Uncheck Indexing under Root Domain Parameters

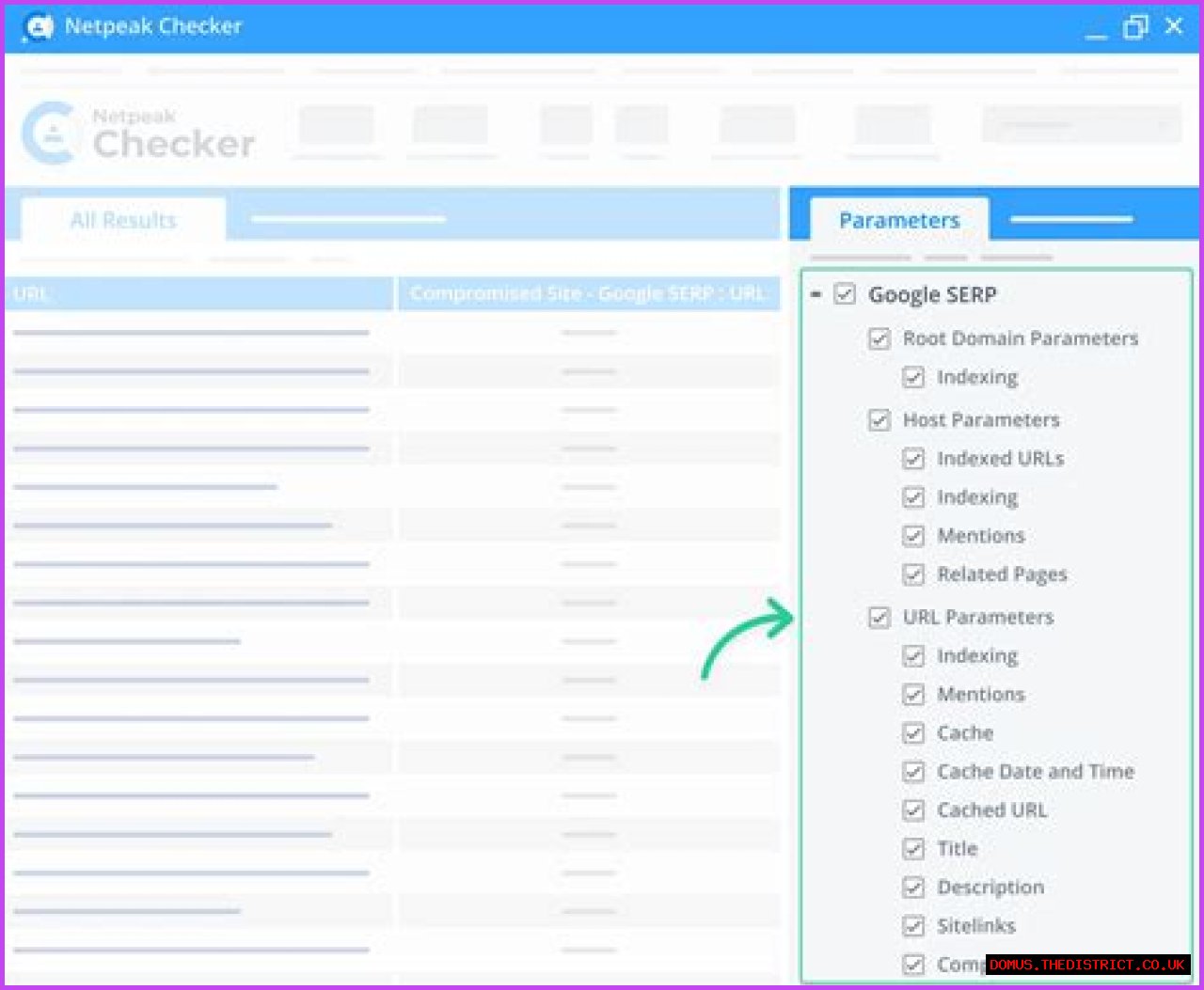click(913, 377)
